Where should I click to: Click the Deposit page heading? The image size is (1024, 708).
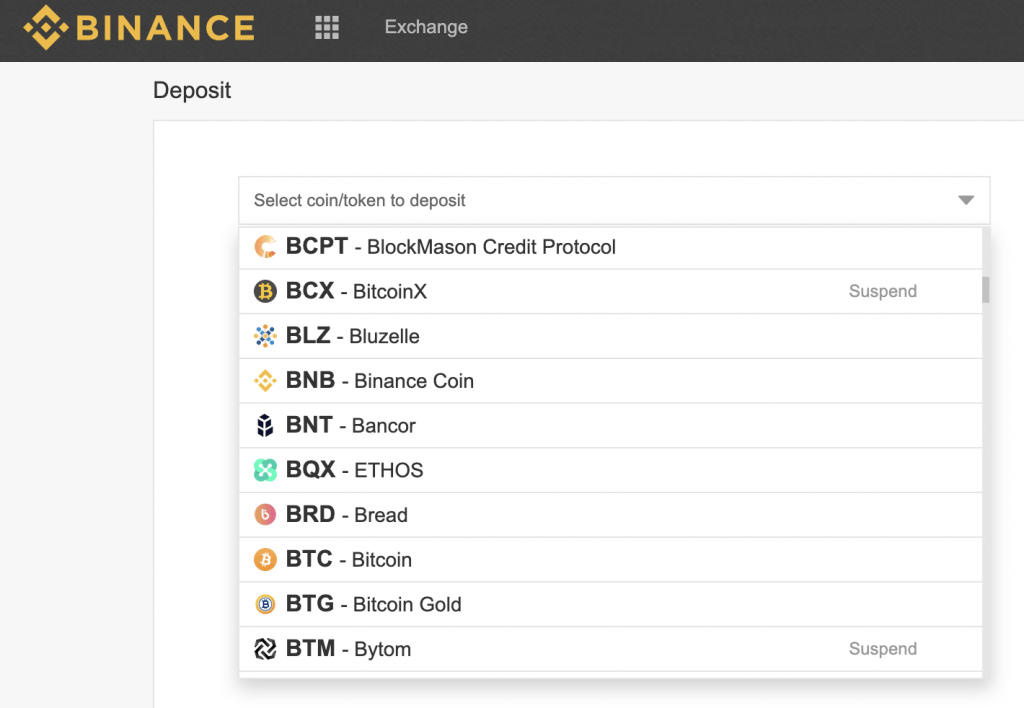[x=192, y=90]
